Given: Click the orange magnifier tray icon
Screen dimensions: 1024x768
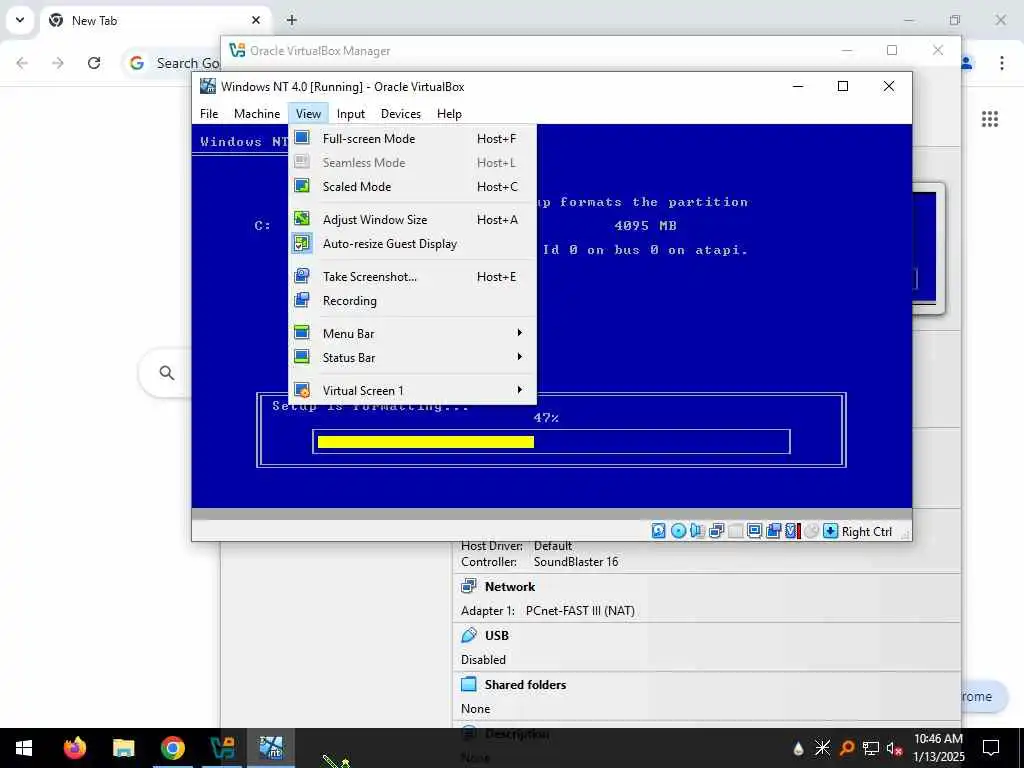Looking at the screenshot, I should tap(847, 748).
